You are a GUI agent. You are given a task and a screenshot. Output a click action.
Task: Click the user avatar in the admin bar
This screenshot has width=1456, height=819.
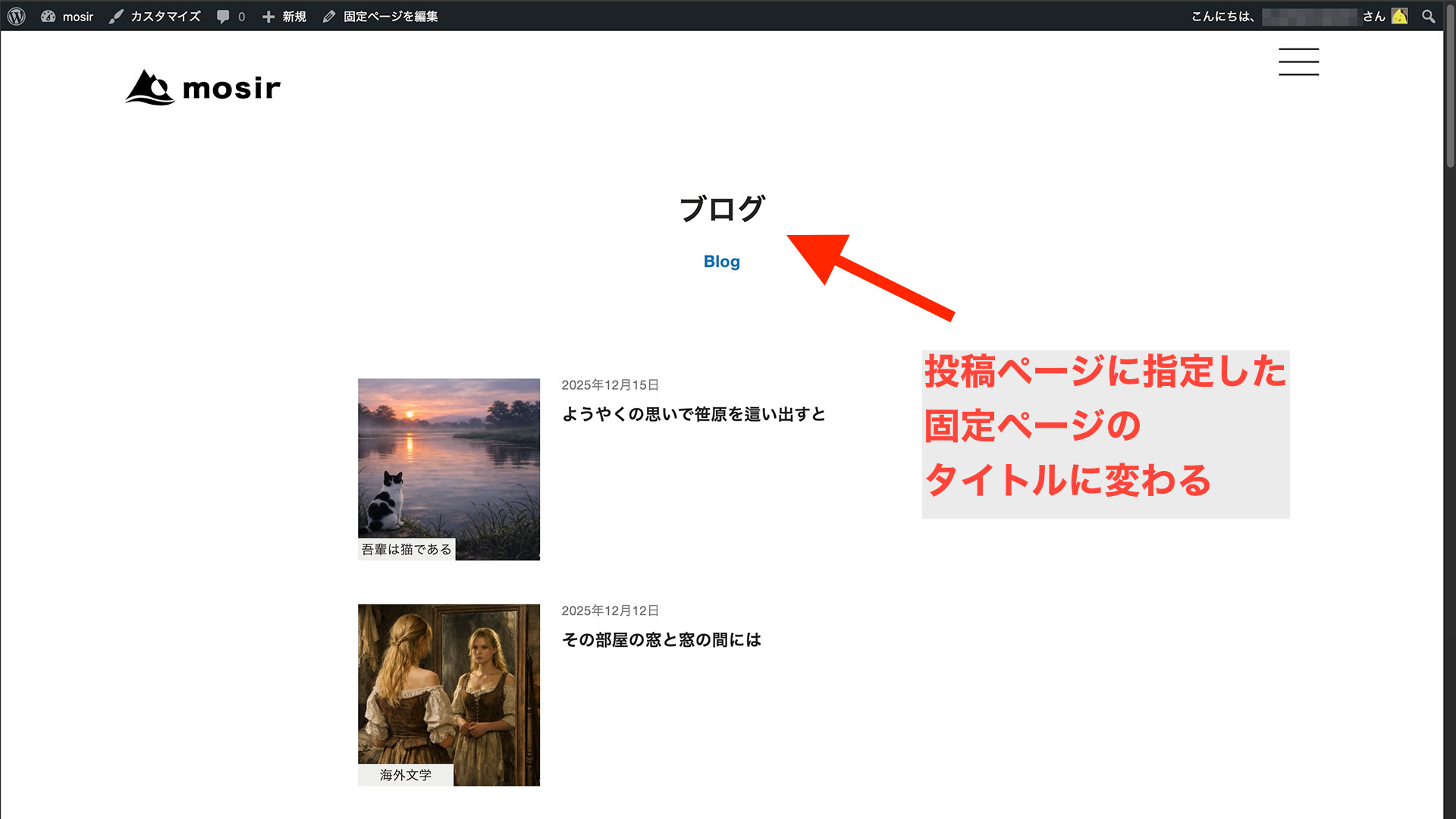(1399, 15)
